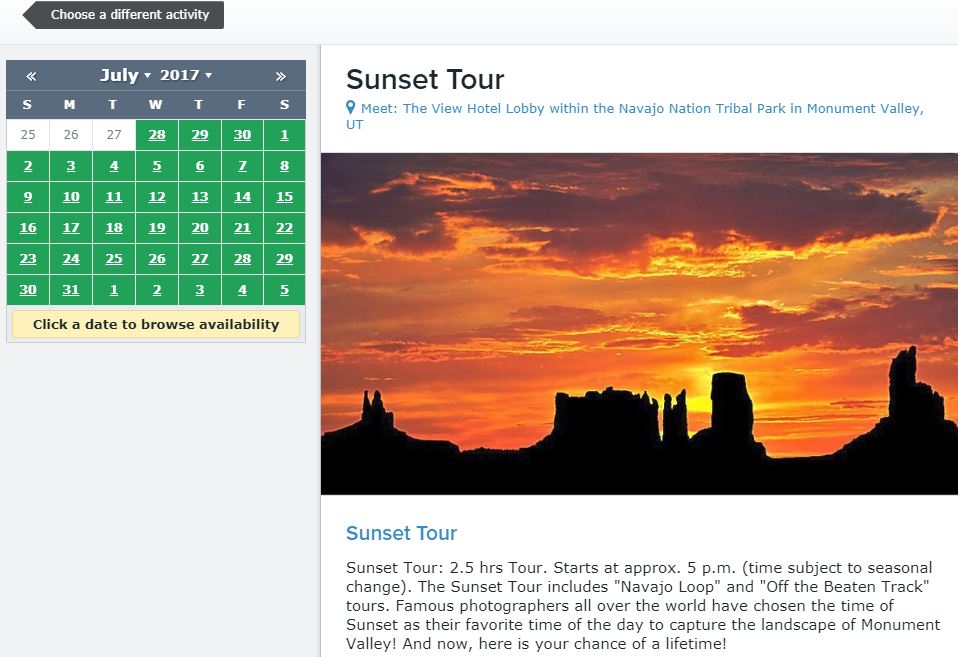This screenshot has height=657, width=958.
Task: Choose July 10 on the calendar
Action: tap(71, 197)
